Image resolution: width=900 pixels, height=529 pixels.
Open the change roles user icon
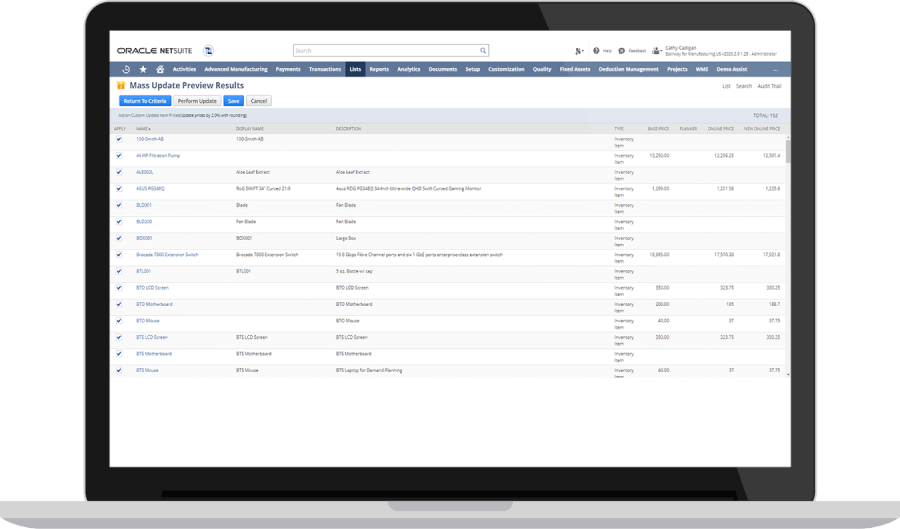pos(657,50)
